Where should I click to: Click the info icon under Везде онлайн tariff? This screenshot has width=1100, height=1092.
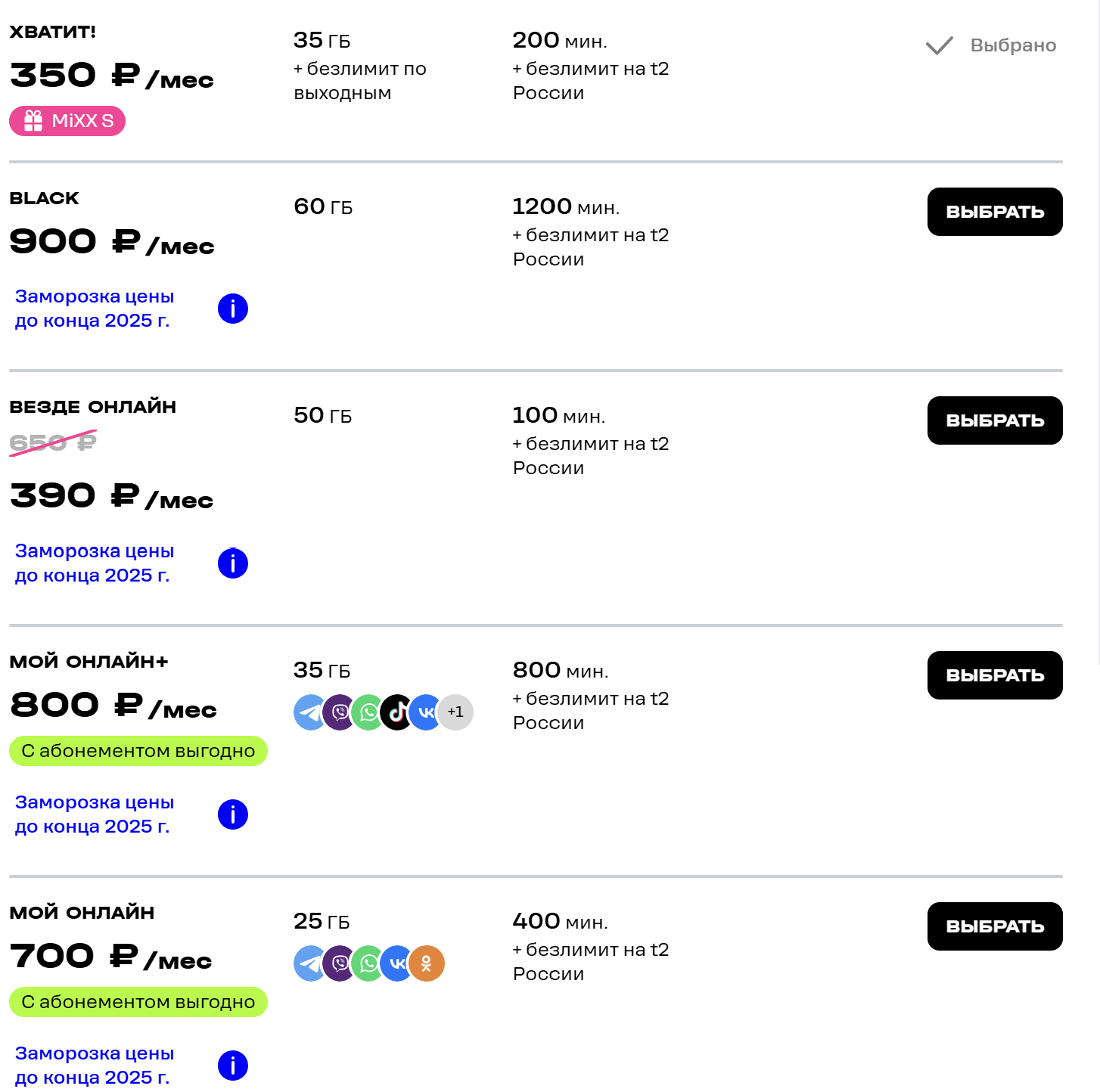pyautogui.click(x=233, y=563)
